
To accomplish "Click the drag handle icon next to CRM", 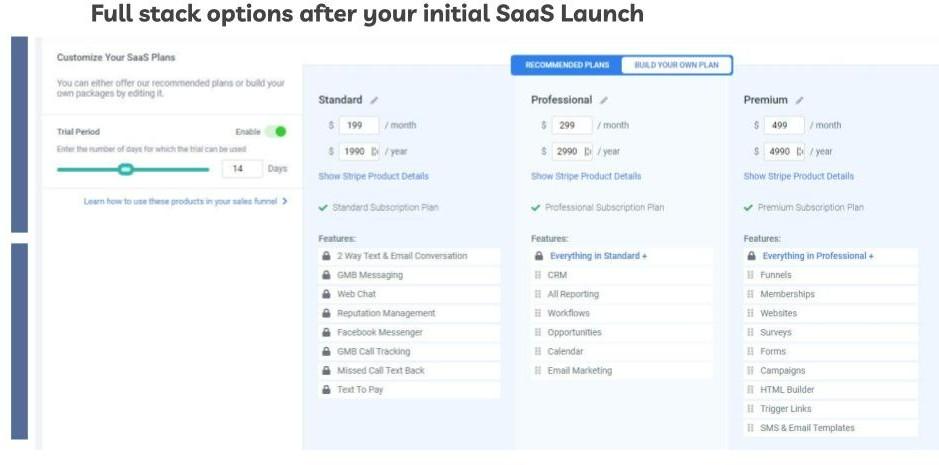I will (538, 275).
